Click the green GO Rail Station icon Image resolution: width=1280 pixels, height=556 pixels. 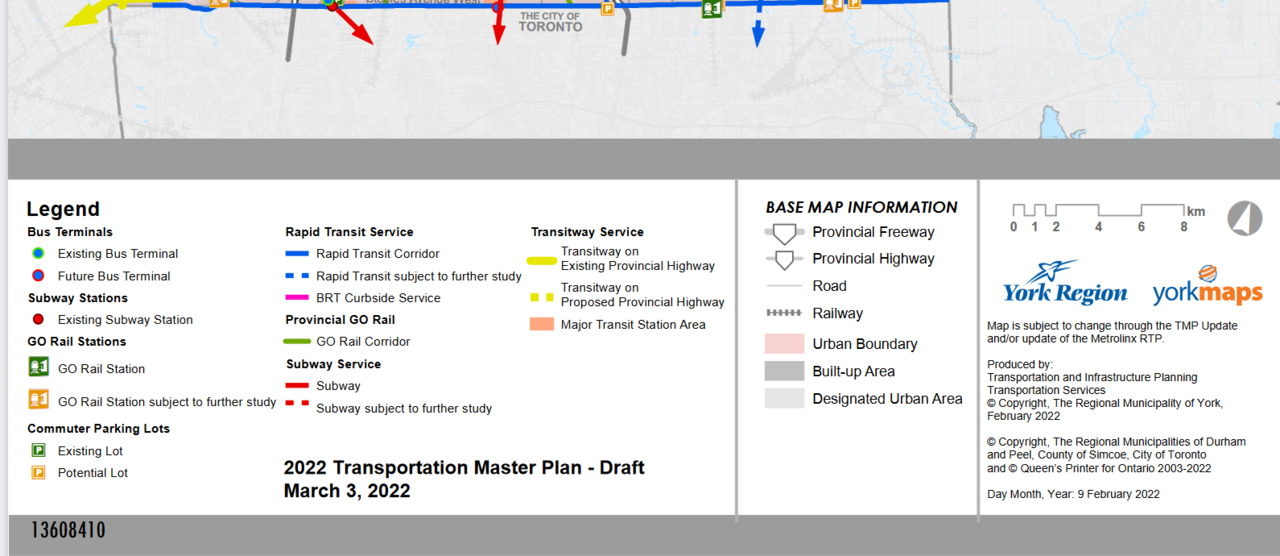pos(38,368)
